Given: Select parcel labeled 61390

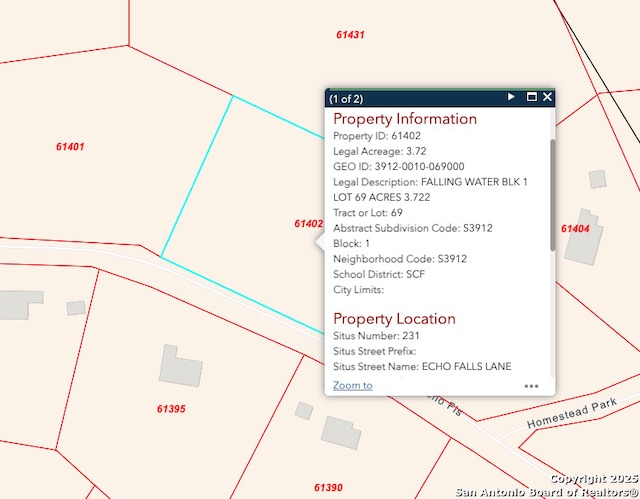Looking at the screenshot, I should pos(328,488).
